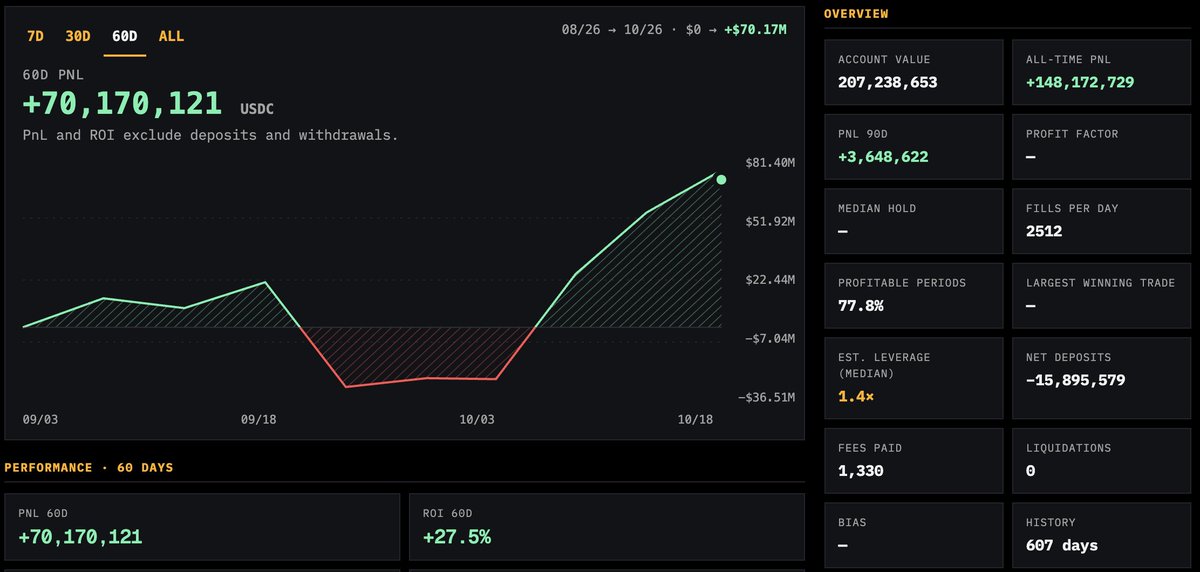Click the Median Hold card
The width and height of the screenshot is (1200, 572).
913,221
